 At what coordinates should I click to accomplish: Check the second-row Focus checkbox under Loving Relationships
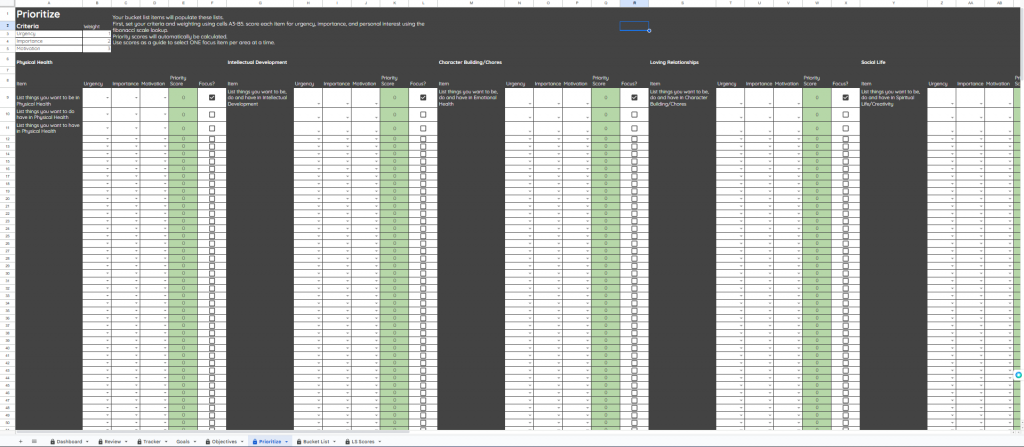pyautogui.click(x=845, y=115)
